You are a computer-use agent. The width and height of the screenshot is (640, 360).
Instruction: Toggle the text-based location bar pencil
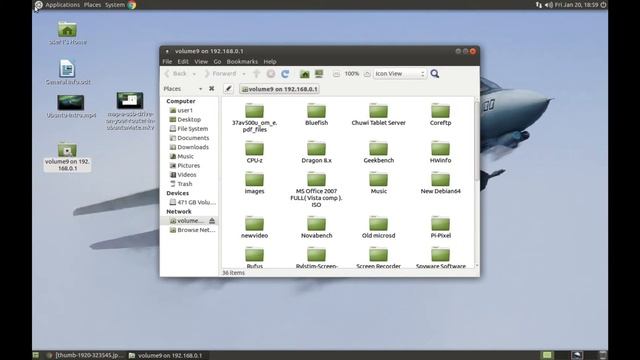click(229, 89)
